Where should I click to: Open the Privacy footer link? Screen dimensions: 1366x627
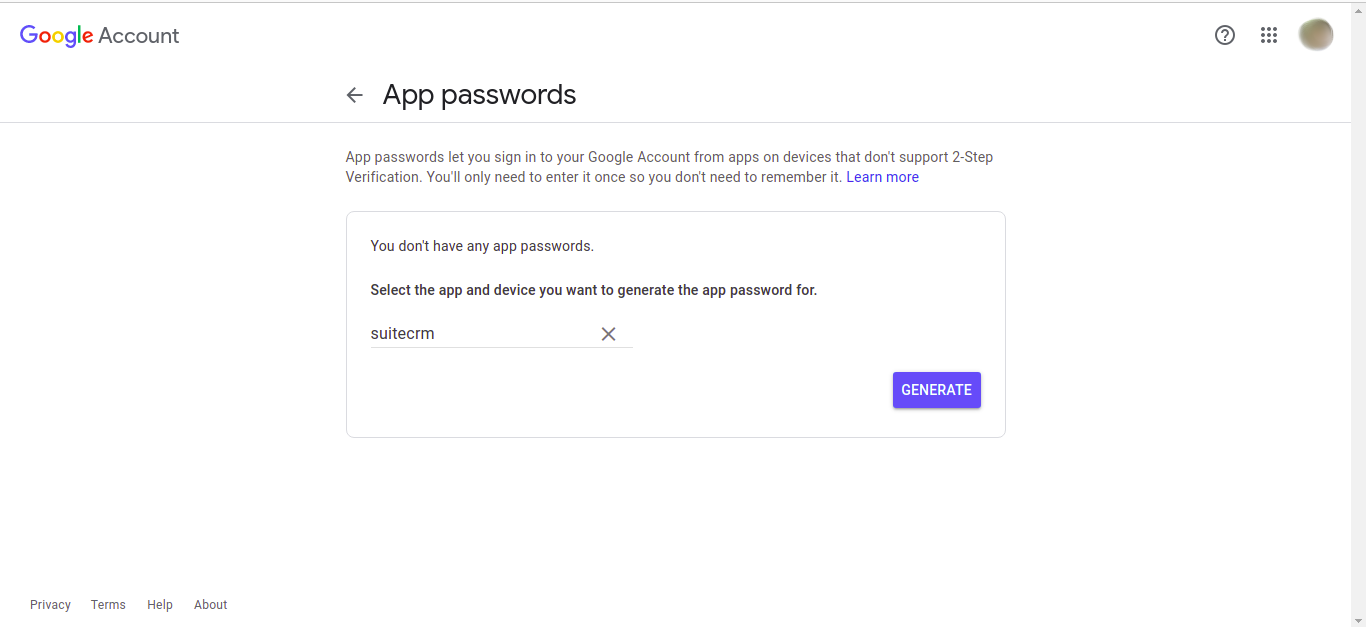pyautogui.click(x=50, y=604)
